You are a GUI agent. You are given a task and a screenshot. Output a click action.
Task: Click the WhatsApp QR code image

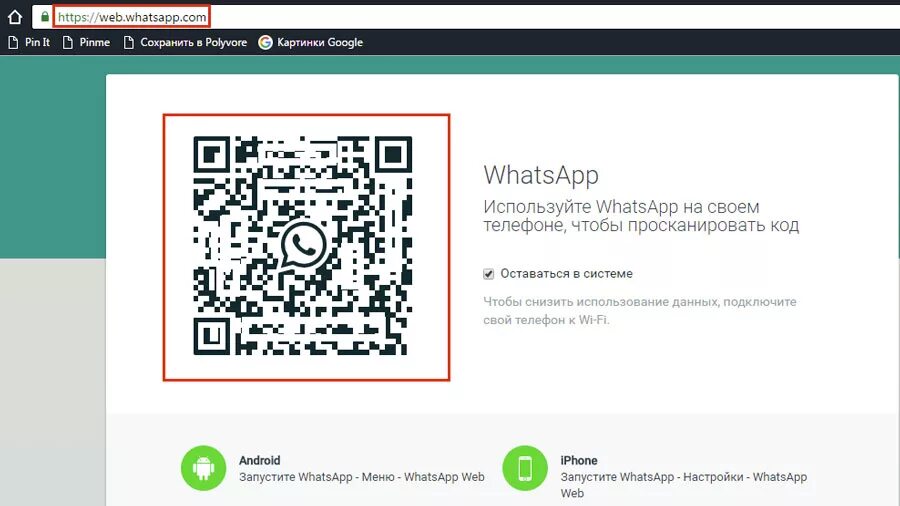point(302,246)
